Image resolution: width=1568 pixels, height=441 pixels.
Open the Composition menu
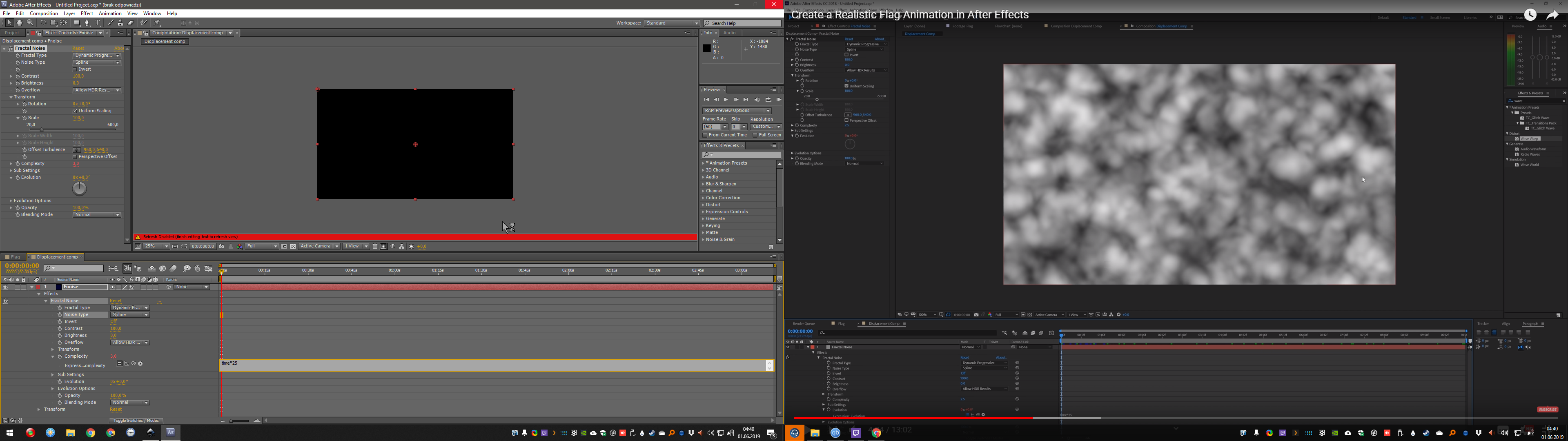(44, 13)
